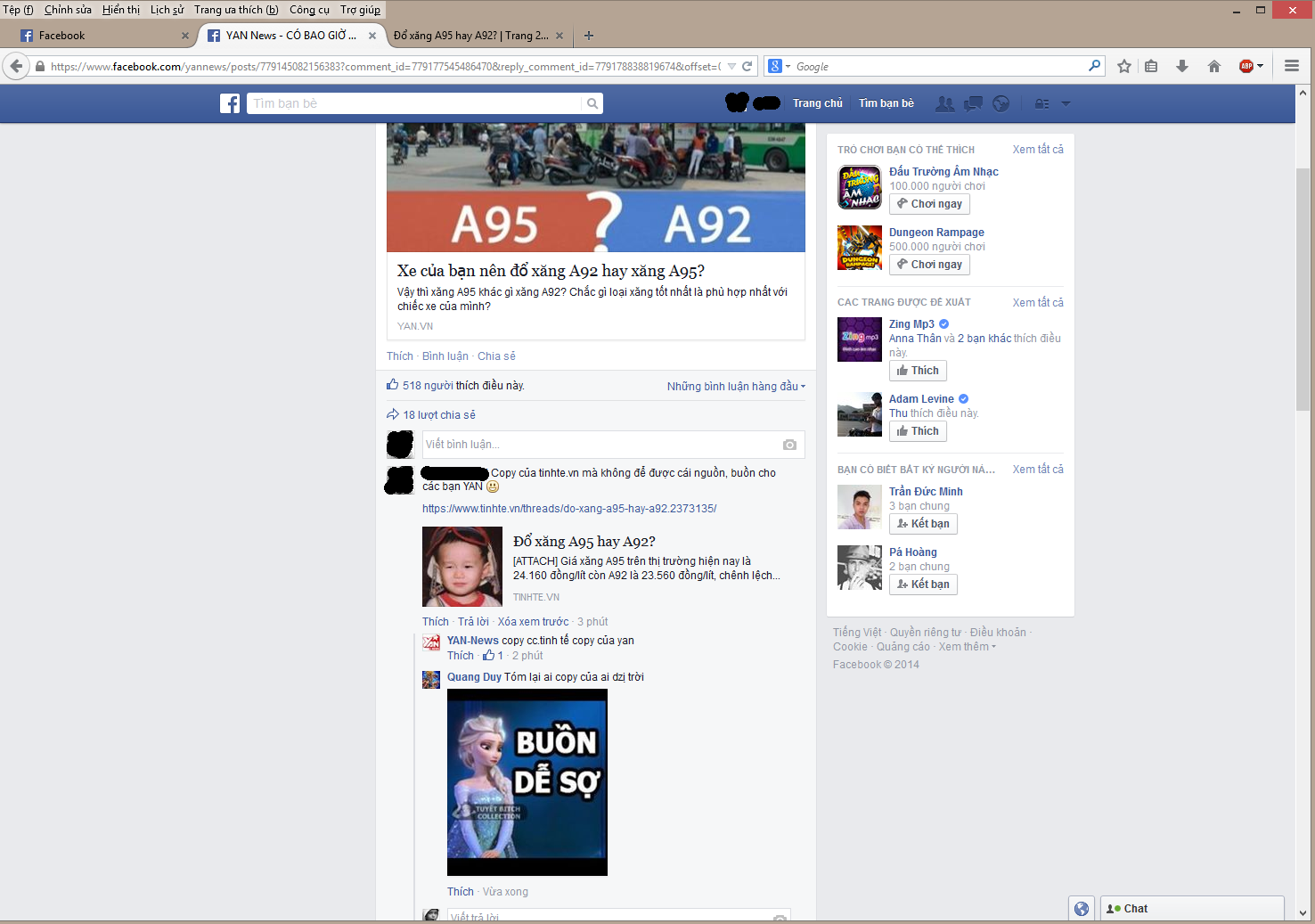Reload the page with the refresh icon
This screenshot has width=1315, height=924.
pyautogui.click(x=747, y=66)
